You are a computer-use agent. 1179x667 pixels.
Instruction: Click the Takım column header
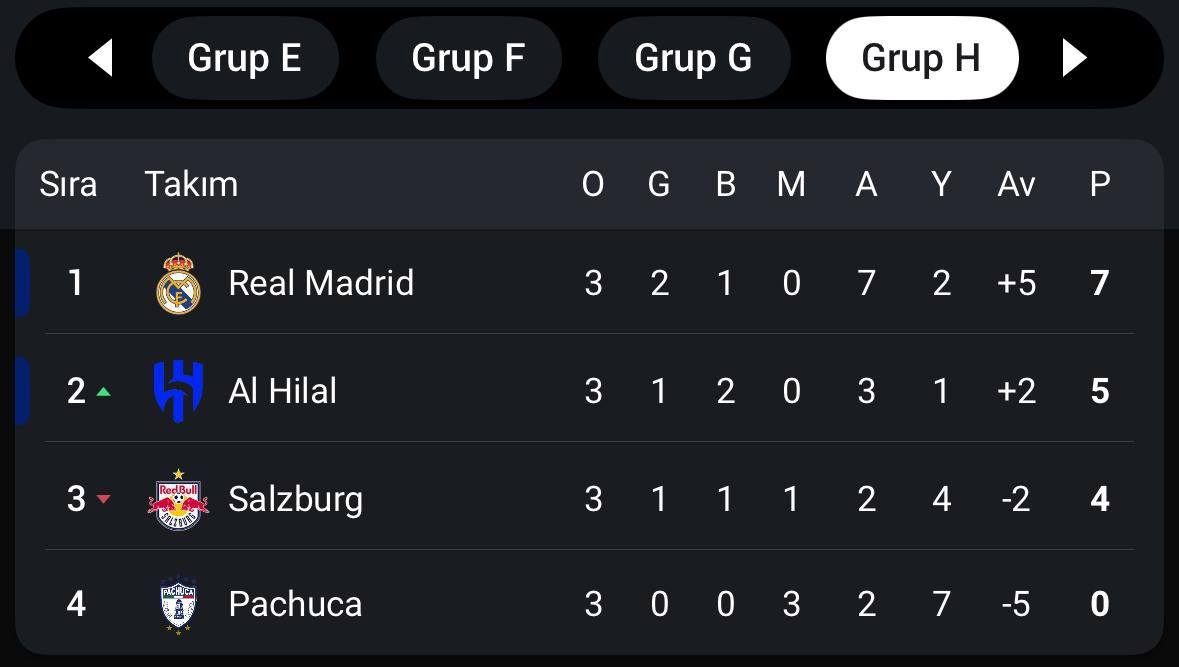tap(191, 184)
